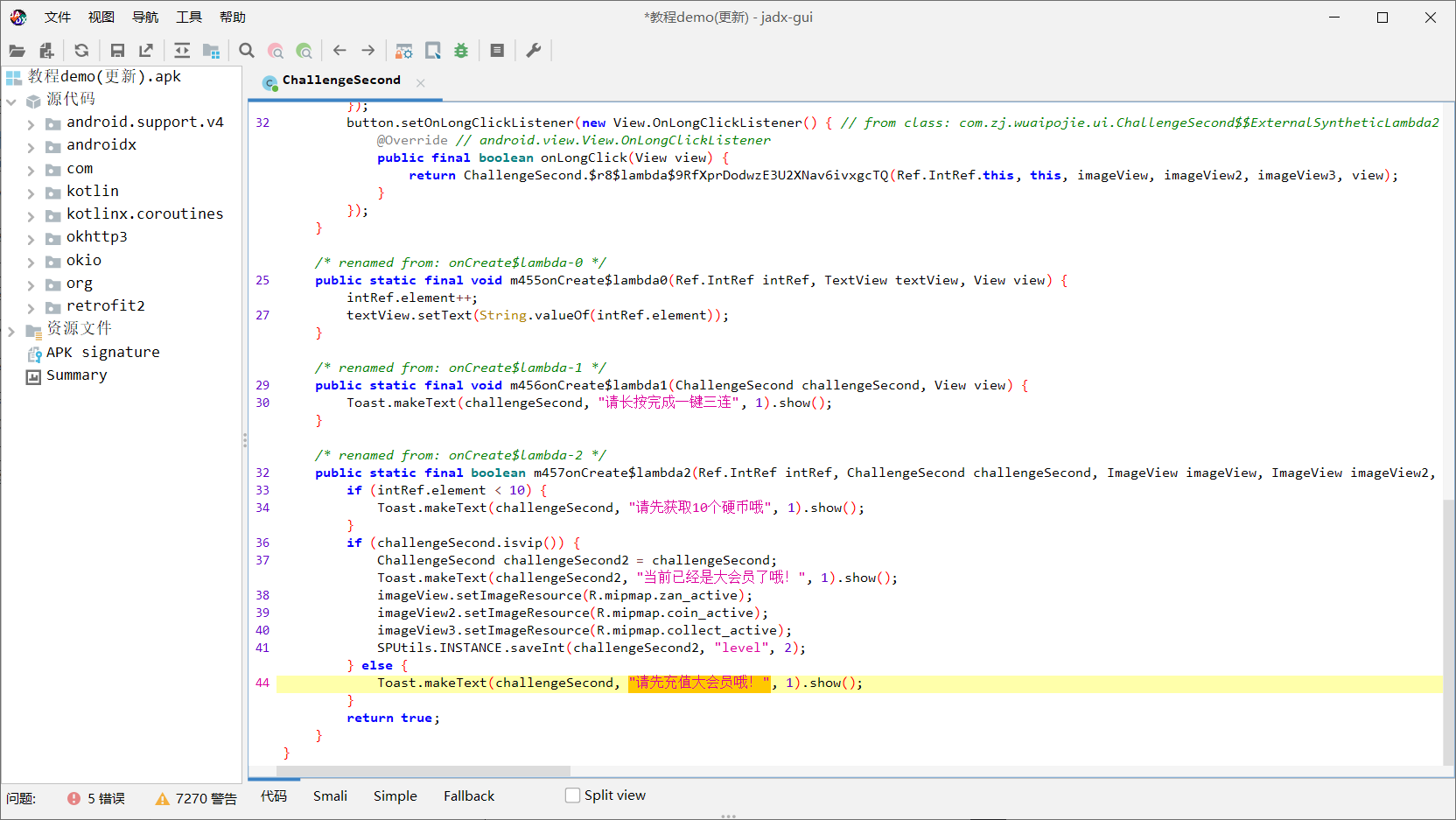
Task: Open preferences with the wrench icon
Action: pos(534,51)
